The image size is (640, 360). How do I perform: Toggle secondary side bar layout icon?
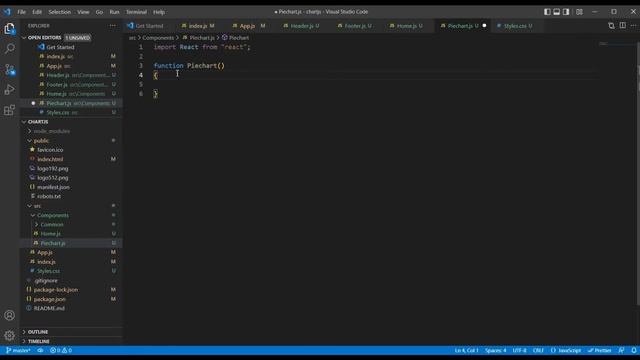click(x=566, y=12)
